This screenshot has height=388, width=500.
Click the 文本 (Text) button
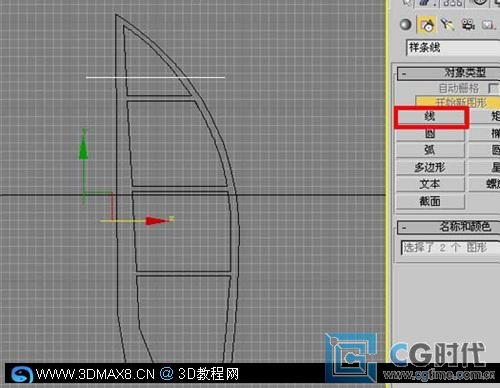tap(430, 184)
